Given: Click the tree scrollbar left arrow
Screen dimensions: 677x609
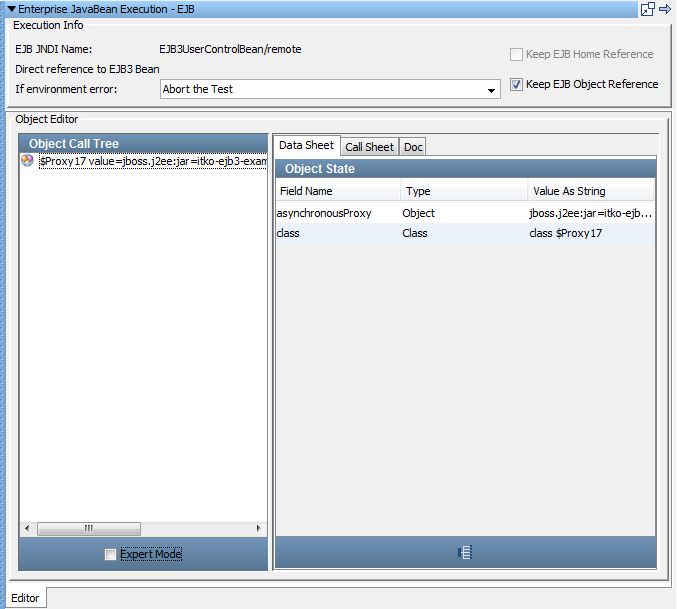Looking at the screenshot, I should pyautogui.click(x=27, y=528).
